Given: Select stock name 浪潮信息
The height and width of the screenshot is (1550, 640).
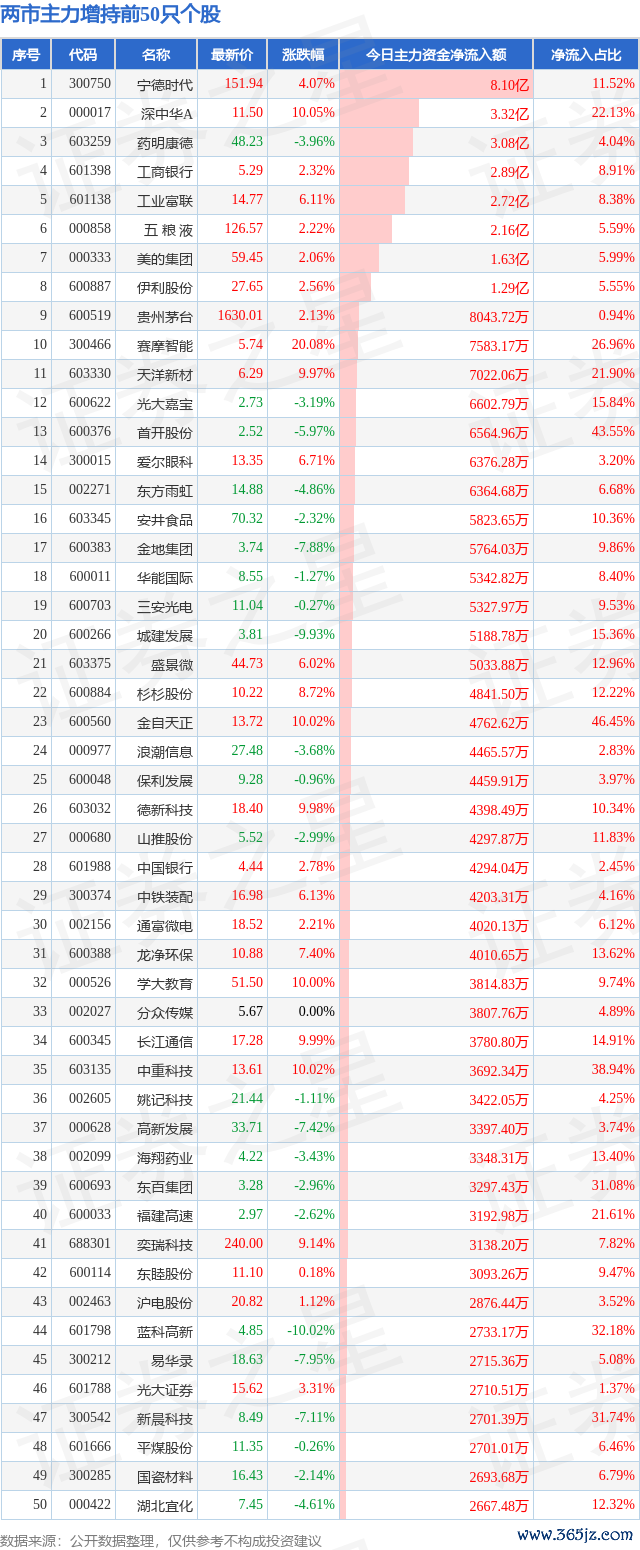Looking at the screenshot, I should click(165, 752).
